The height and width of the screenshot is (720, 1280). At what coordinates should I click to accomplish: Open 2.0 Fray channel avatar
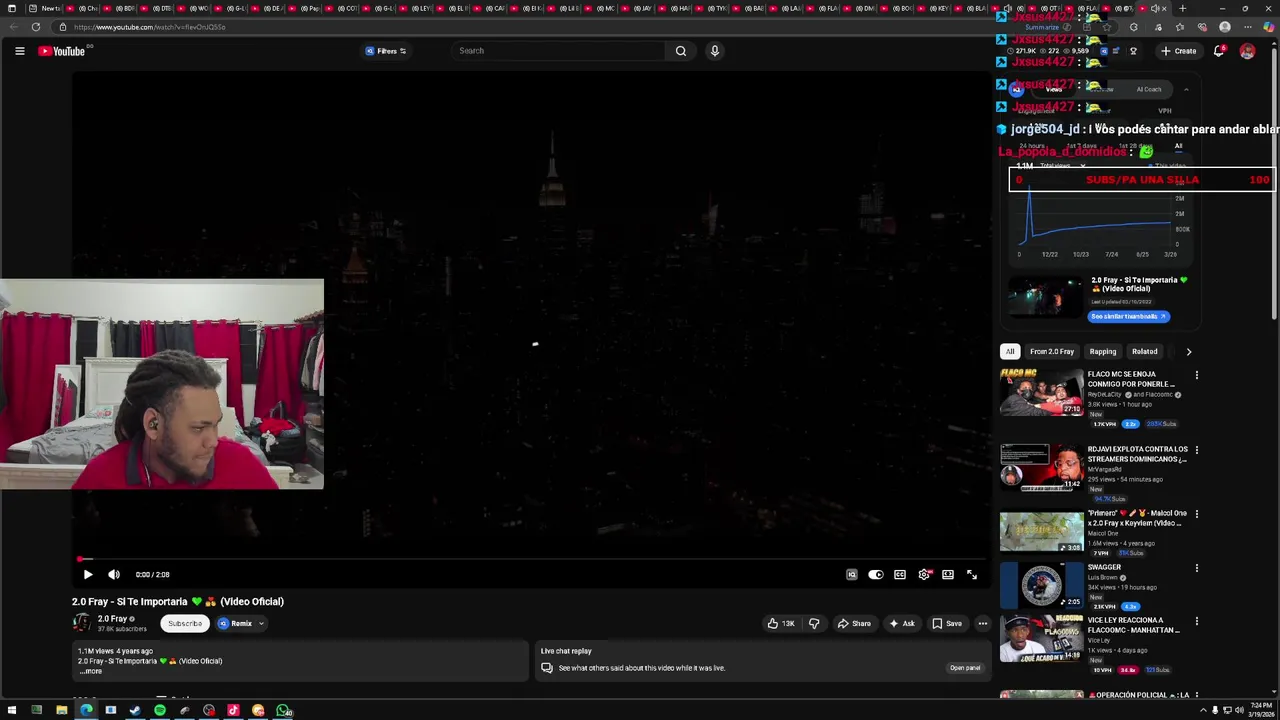81,623
